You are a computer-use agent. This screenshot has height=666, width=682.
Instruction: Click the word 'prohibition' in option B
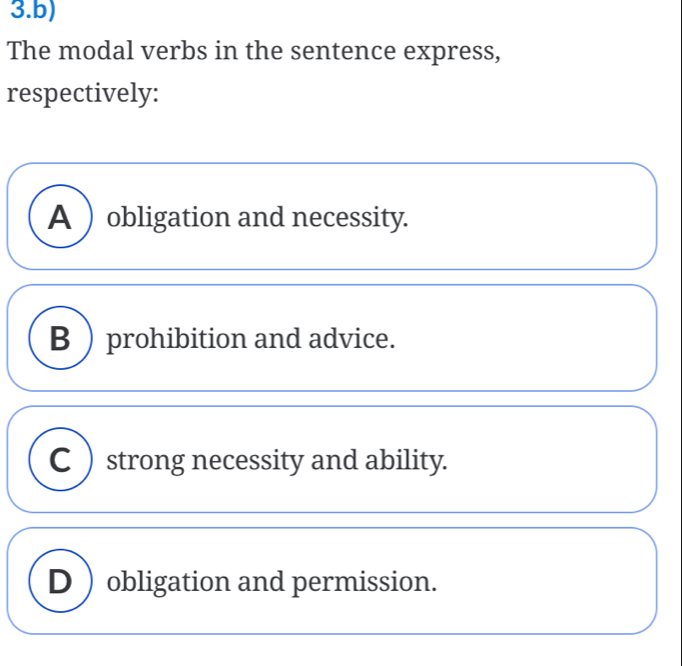click(173, 339)
